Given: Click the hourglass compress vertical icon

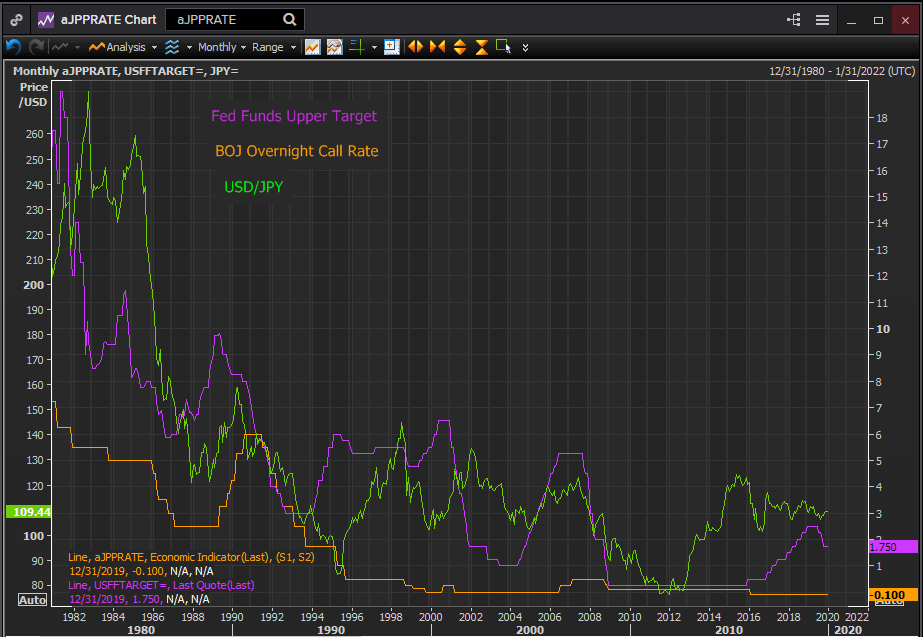Looking at the screenshot, I should [x=482, y=46].
